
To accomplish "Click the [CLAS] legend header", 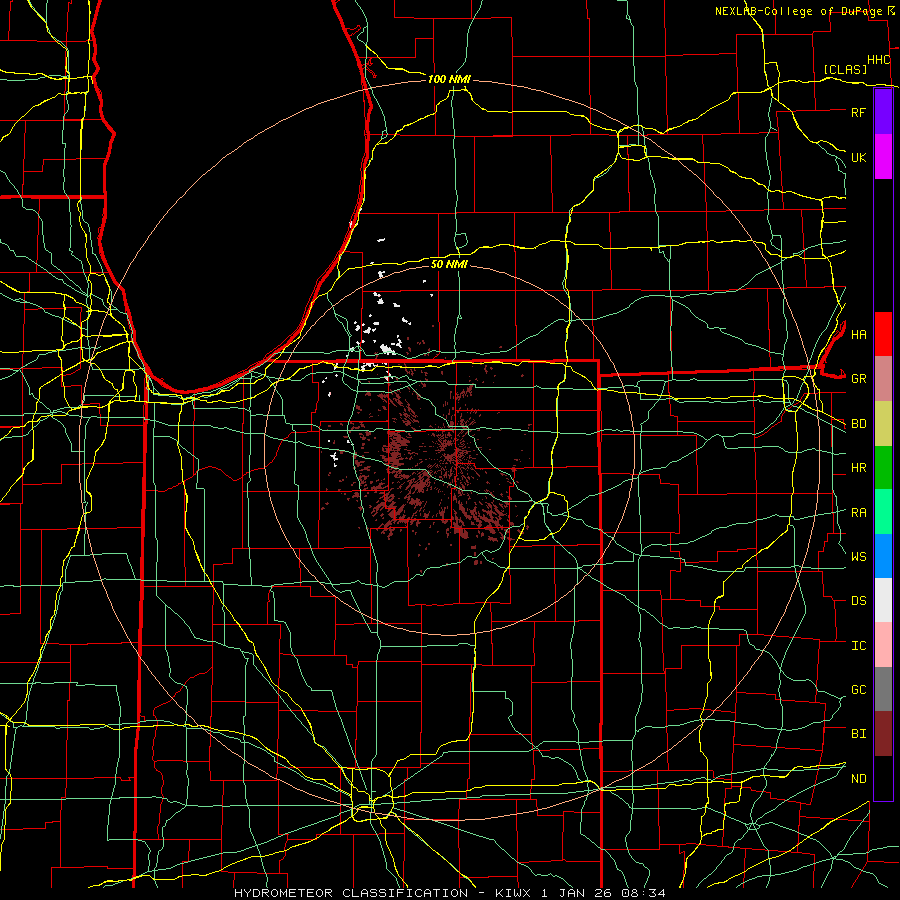I will [845, 69].
